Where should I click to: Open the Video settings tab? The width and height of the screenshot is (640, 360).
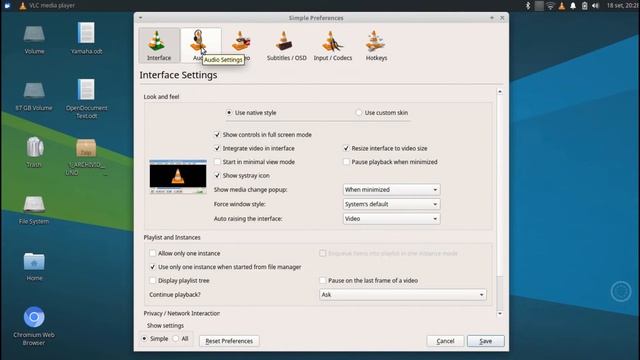tap(241, 46)
